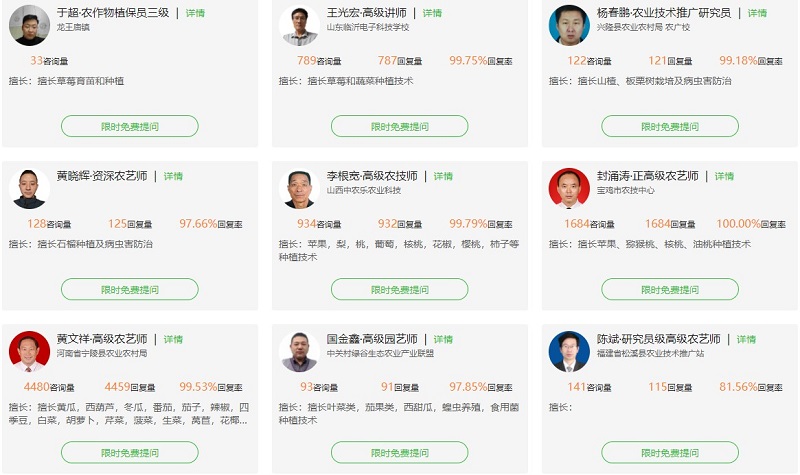Click 限时免费提问 under 黄文祥's card
The width and height of the screenshot is (800, 475).
tap(130, 452)
